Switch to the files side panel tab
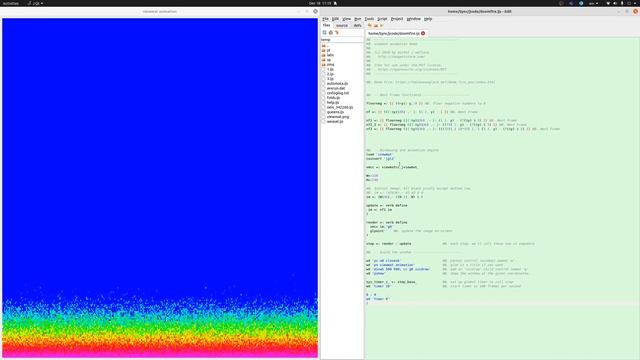 (327, 25)
